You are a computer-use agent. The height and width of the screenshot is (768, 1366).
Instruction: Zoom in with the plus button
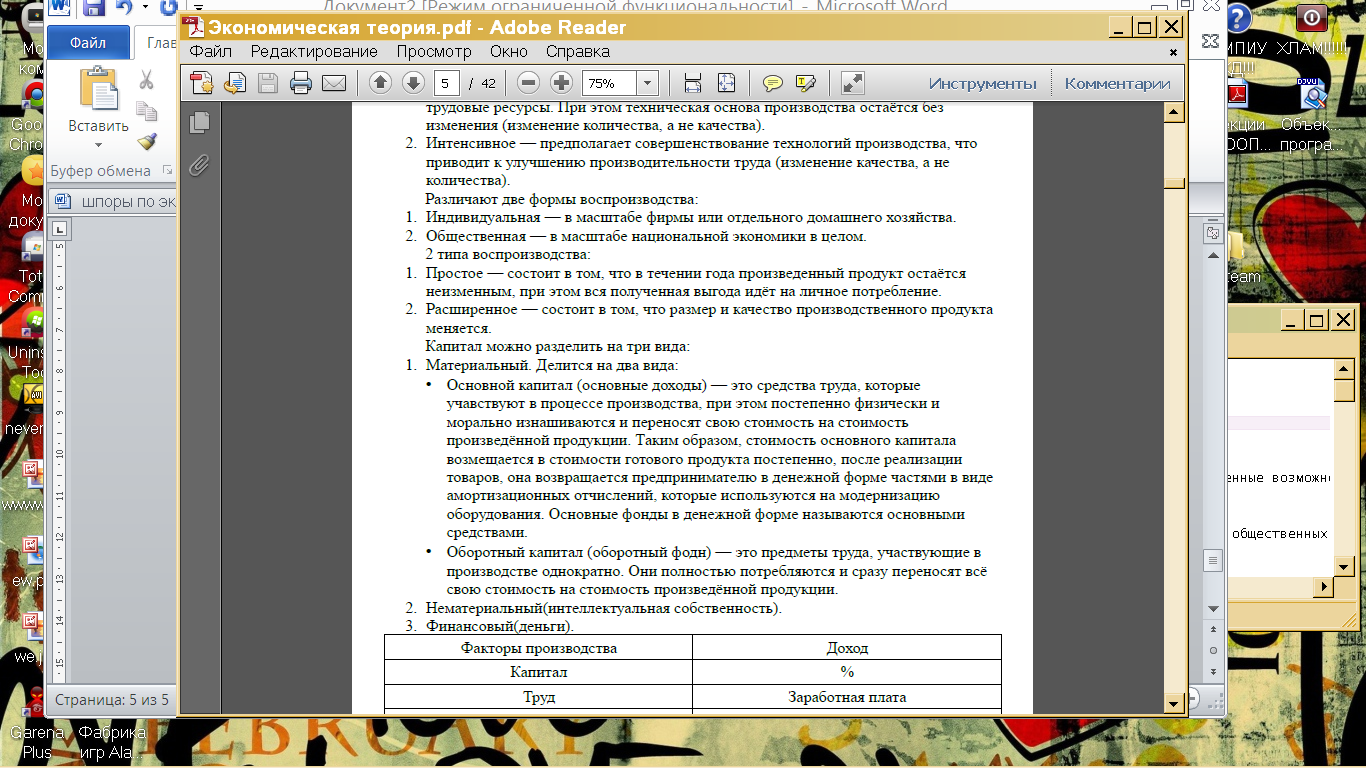point(562,83)
